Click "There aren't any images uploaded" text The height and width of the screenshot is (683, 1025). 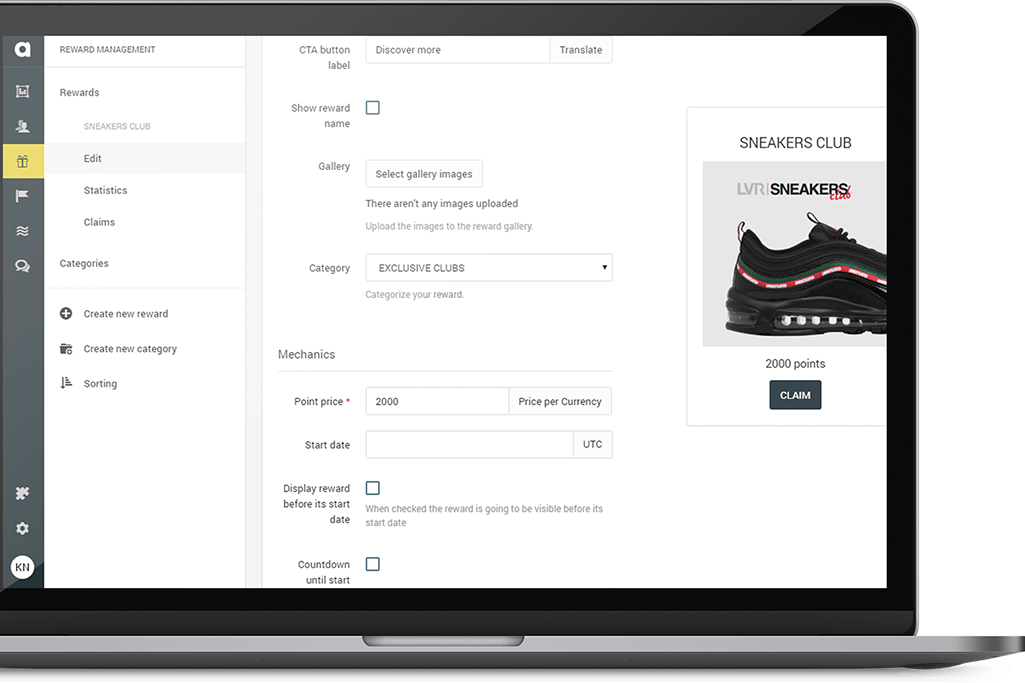442,203
